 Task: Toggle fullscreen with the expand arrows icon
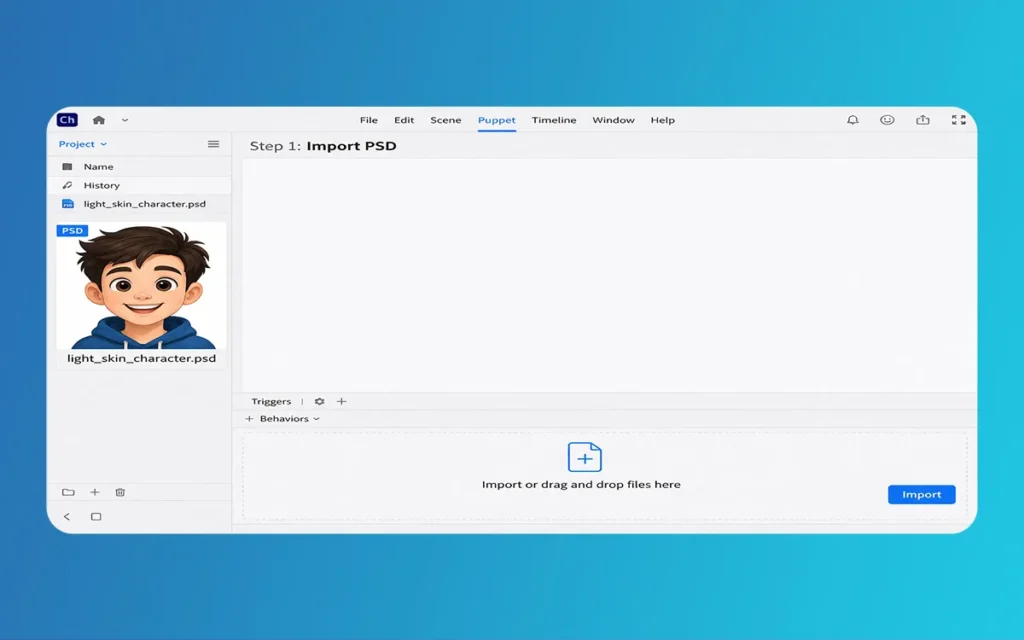tap(958, 120)
